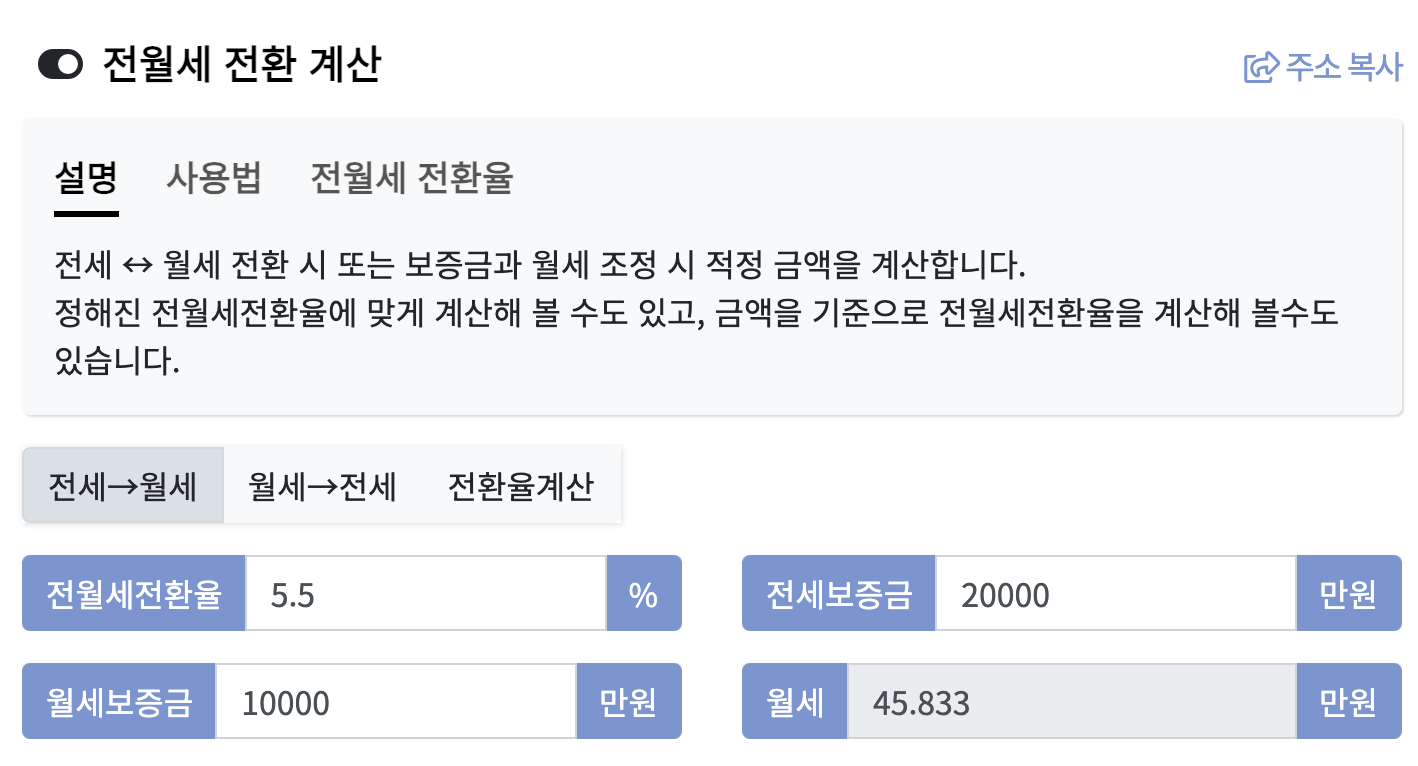Screen dimensions: 1418x766
Task: Click the 월세보증금 field label
Action: click(x=118, y=701)
